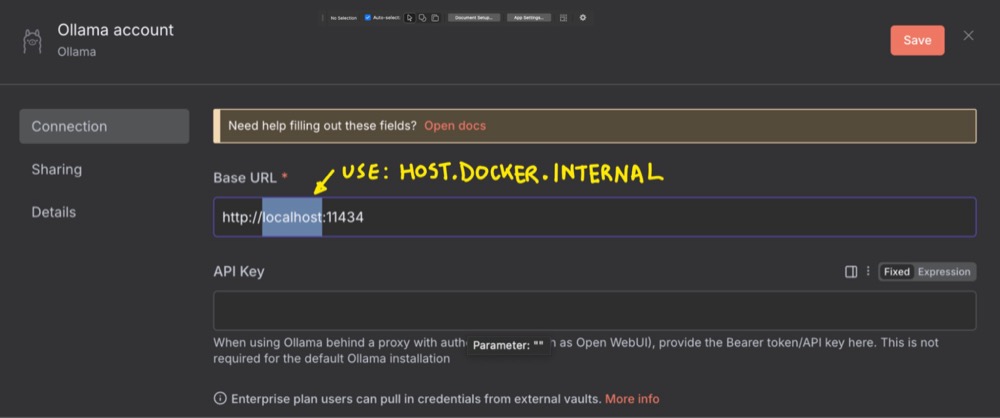Follow the More info link
The height and width of the screenshot is (418, 1000).
click(x=632, y=399)
